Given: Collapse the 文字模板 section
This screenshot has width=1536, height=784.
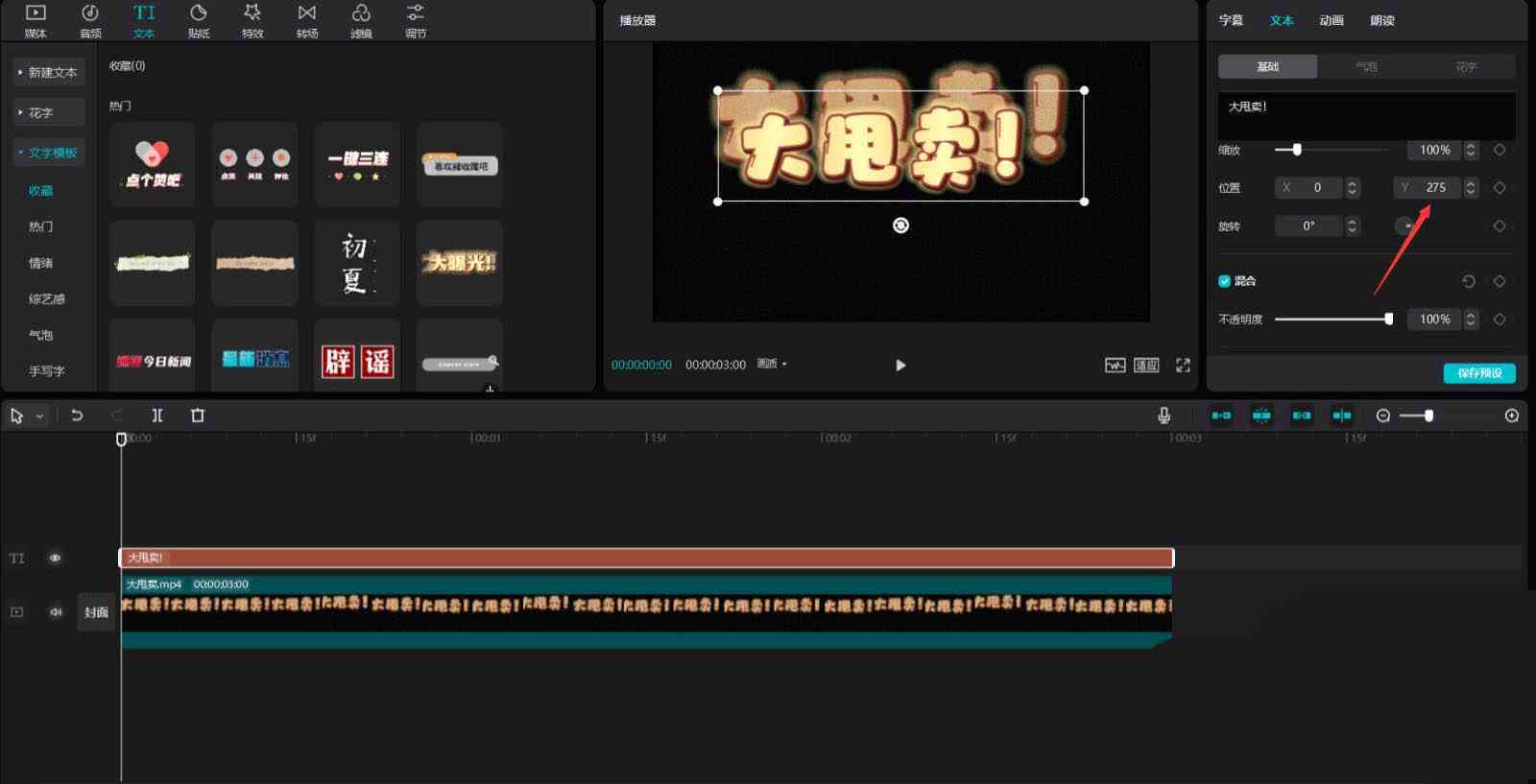Looking at the screenshot, I should [x=49, y=153].
